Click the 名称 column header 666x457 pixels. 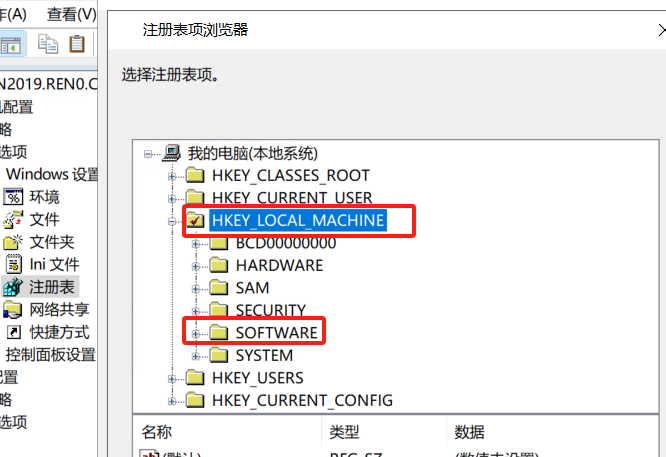pyautogui.click(x=157, y=432)
